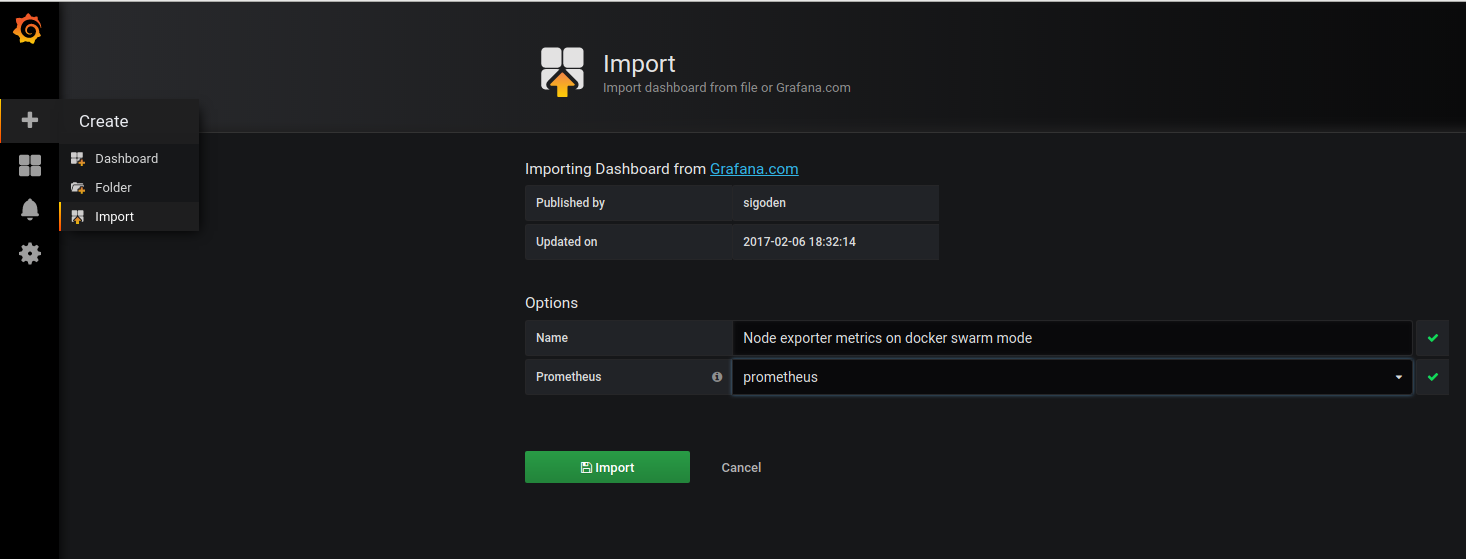Click the Create menu header
This screenshot has height=559, width=1466.
pyautogui.click(x=129, y=121)
